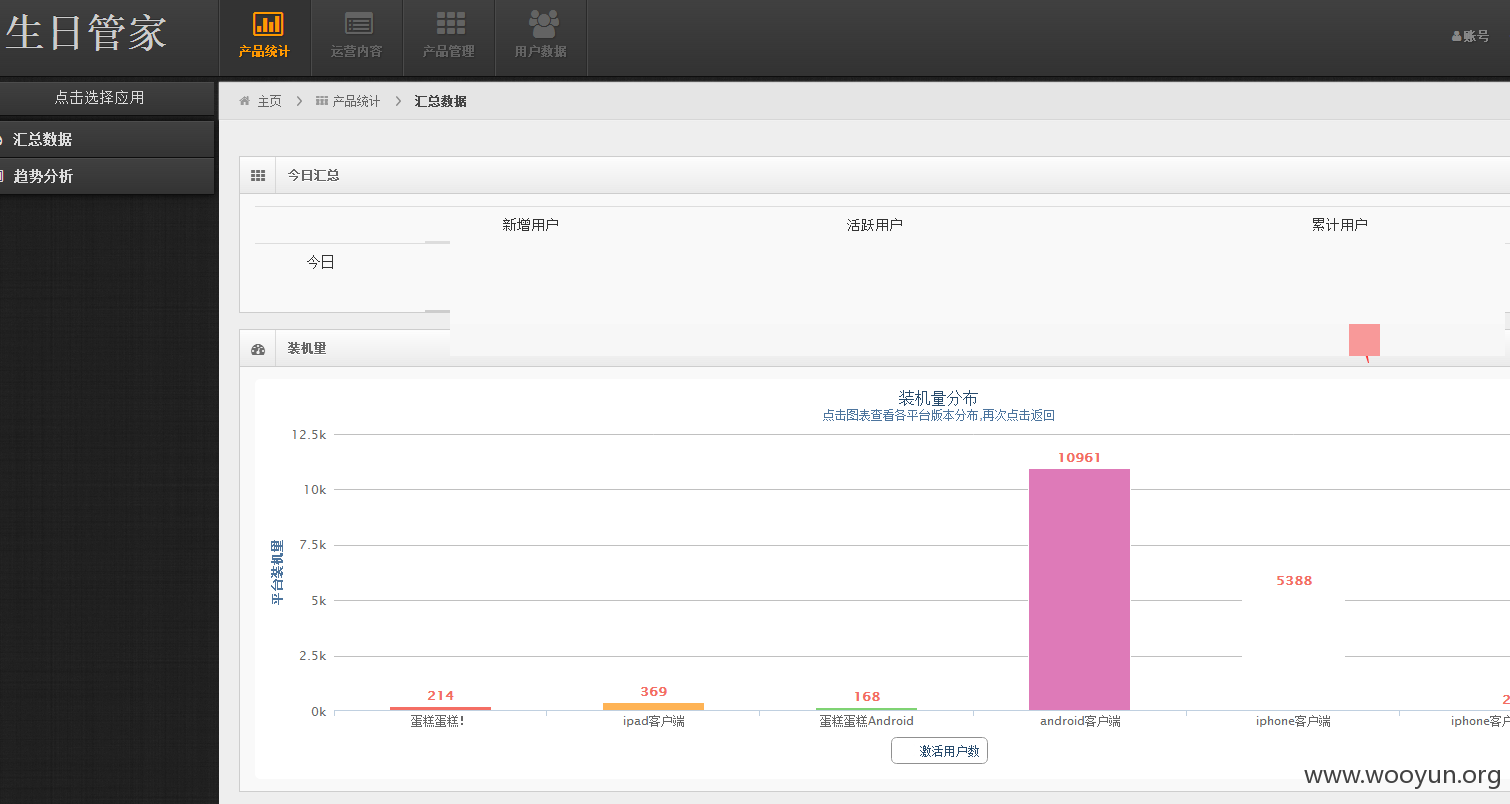Click the 168 data label
Image resolution: width=1510 pixels, height=804 pixels.
point(867,697)
